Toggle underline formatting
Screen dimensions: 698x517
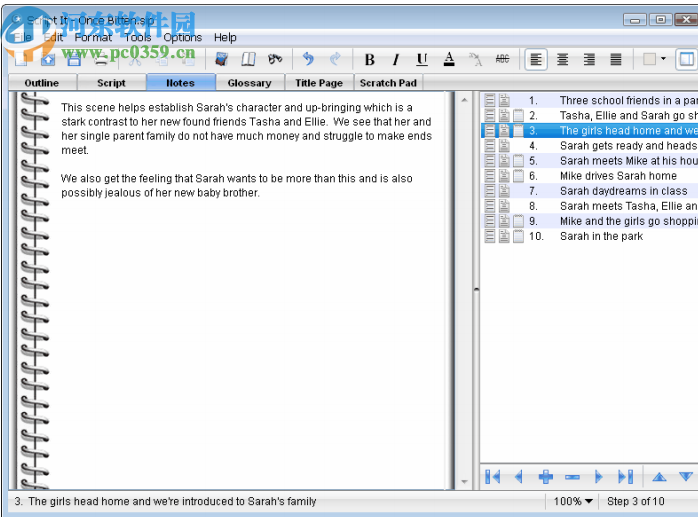422,60
